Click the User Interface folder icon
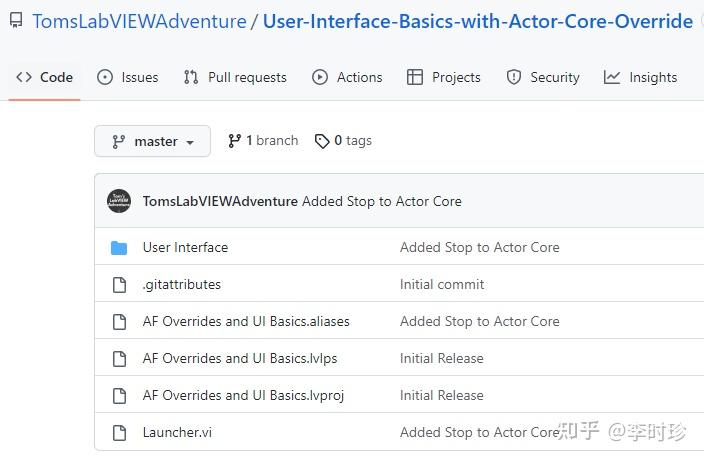This screenshot has height=460, width=704. point(119,248)
